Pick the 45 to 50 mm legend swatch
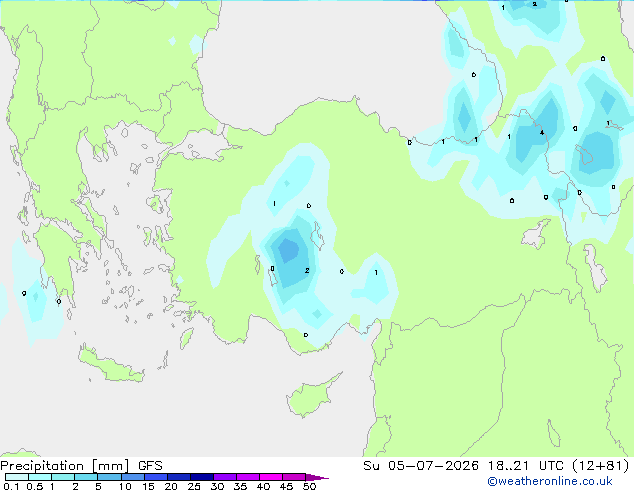634x490 pixels. 294,477
